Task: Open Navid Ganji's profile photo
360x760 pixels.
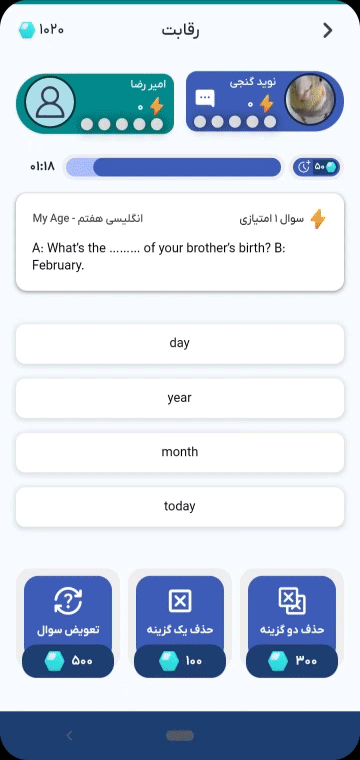Action: tap(310, 101)
